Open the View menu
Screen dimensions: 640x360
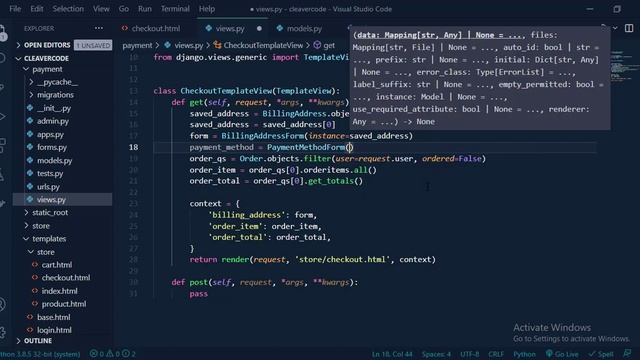pos(101,9)
